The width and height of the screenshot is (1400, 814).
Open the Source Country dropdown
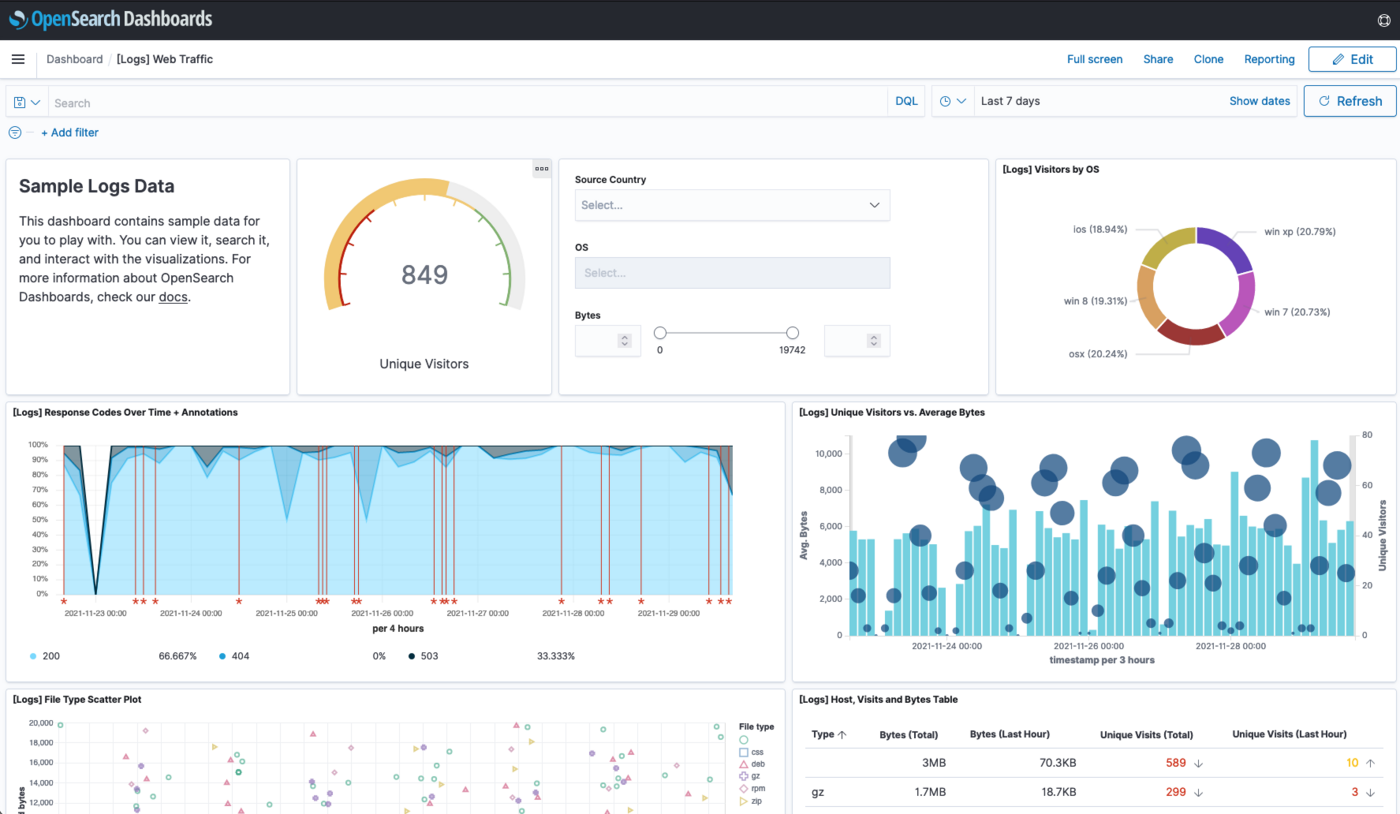(732, 205)
